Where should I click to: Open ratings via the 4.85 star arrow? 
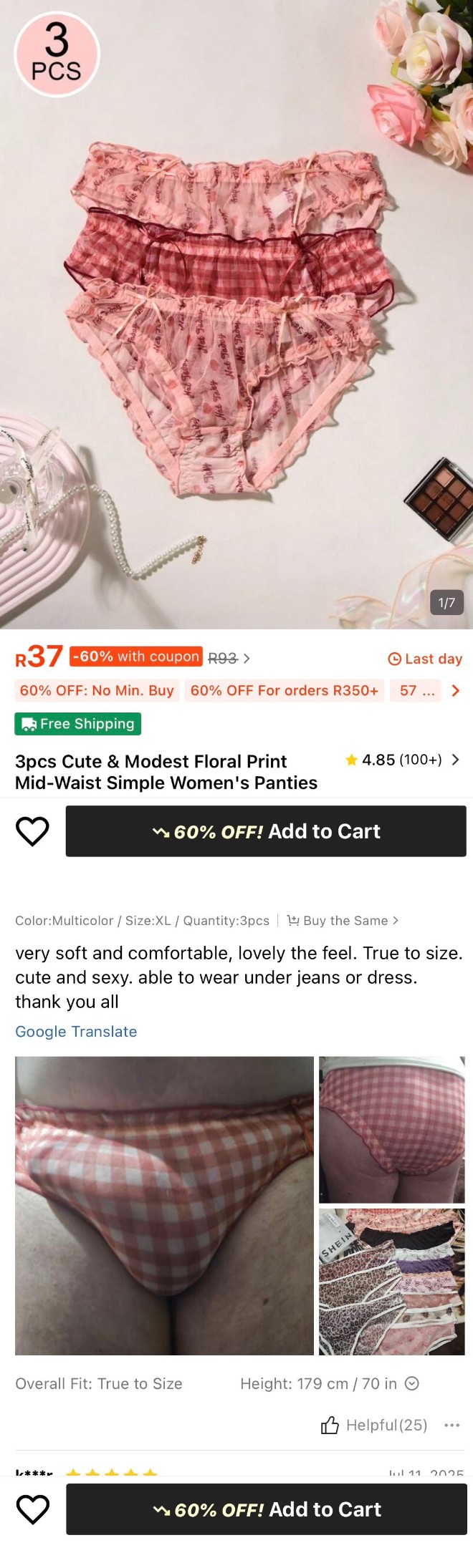[x=455, y=760]
